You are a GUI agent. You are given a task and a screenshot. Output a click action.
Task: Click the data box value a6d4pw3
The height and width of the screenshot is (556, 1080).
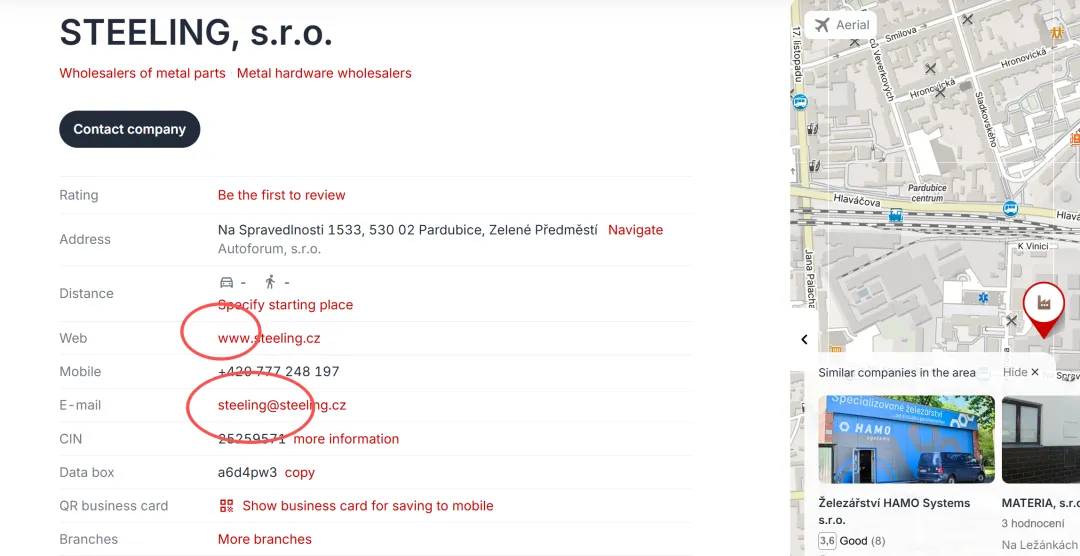[247, 473]
